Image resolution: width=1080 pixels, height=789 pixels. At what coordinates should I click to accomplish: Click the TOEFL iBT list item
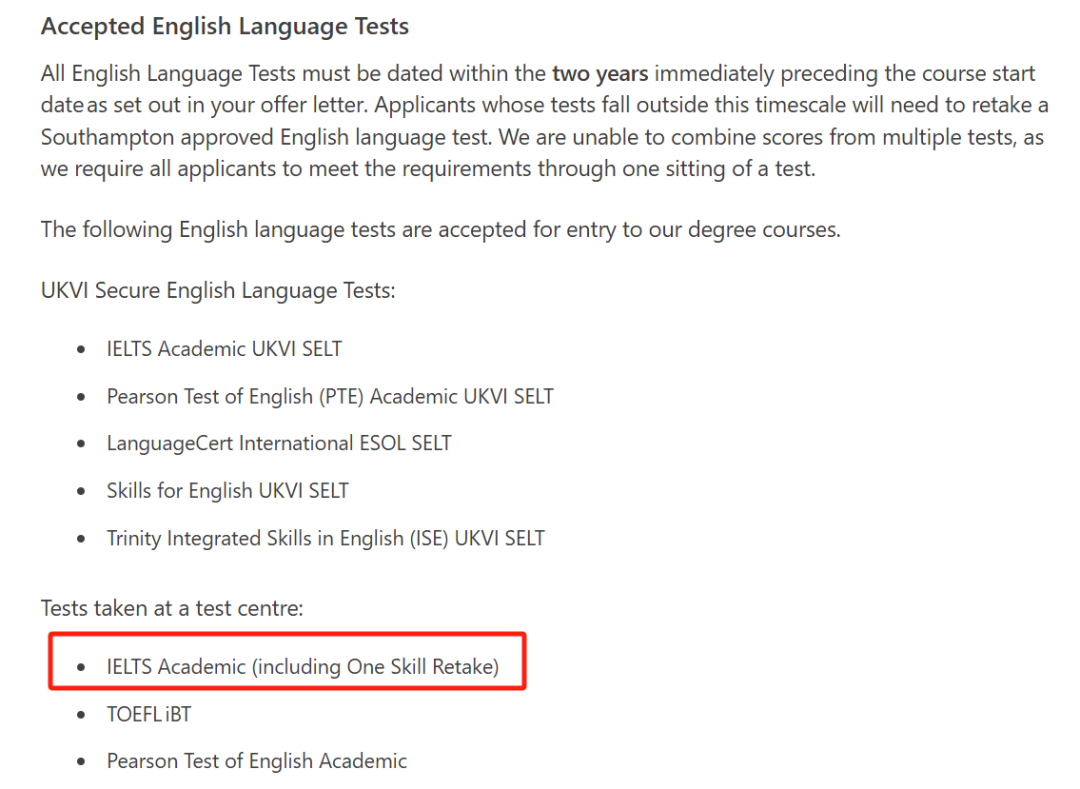click(x=149, y=715)
